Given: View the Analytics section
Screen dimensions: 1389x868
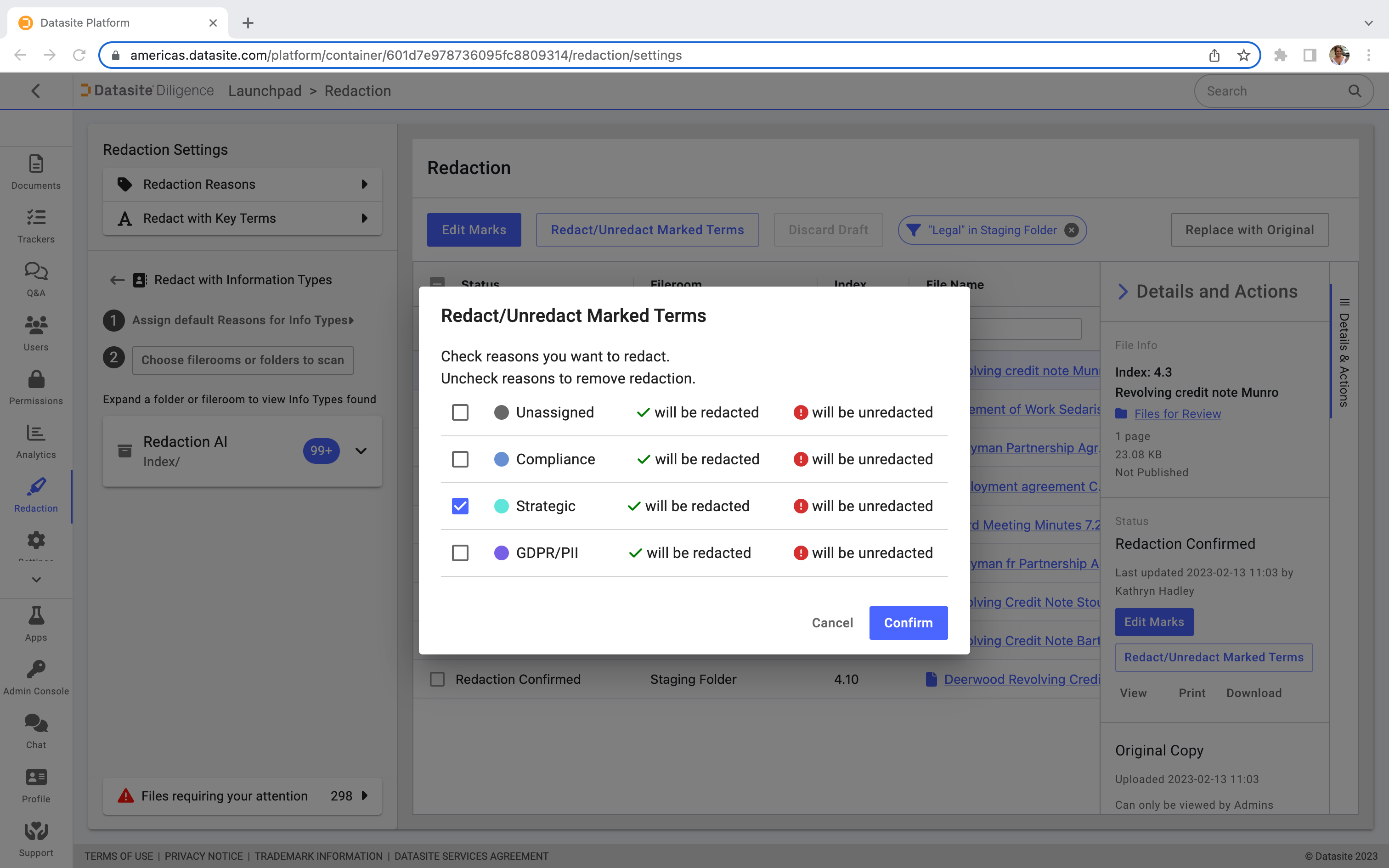Looking at the screenshot, I should pyautogui.click(x=35, y=440).
